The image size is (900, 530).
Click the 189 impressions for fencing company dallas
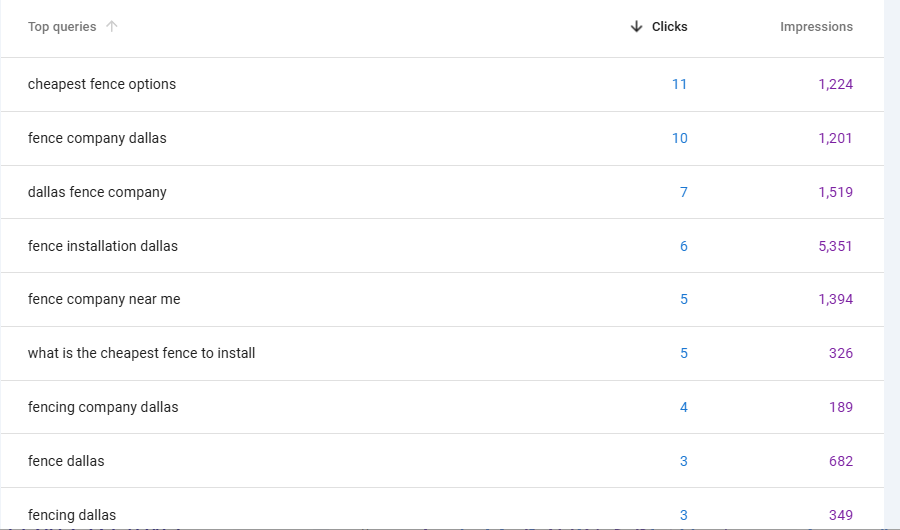coord(840,407)
